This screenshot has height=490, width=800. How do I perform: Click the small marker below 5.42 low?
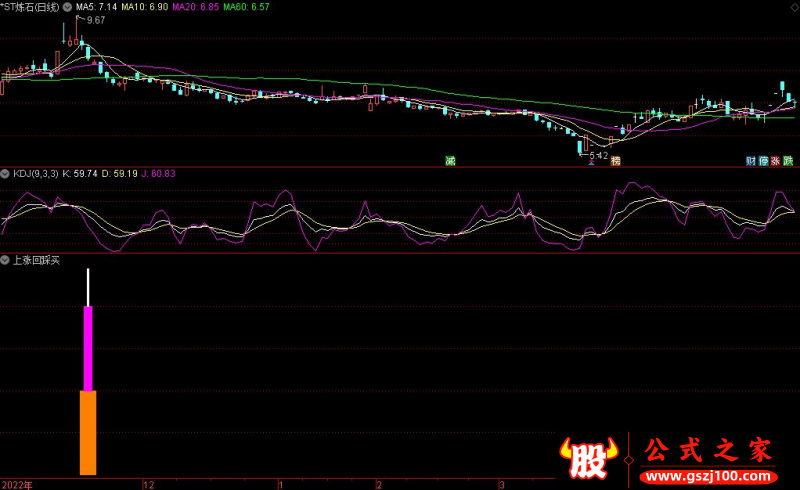click(590, 162)
